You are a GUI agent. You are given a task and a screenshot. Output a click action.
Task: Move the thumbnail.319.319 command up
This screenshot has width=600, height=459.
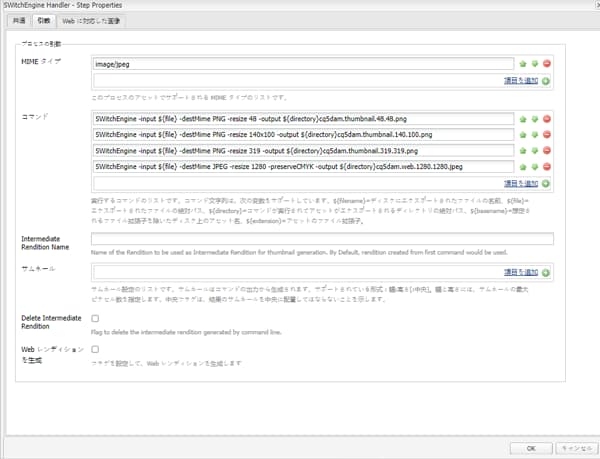coord(523,151)
